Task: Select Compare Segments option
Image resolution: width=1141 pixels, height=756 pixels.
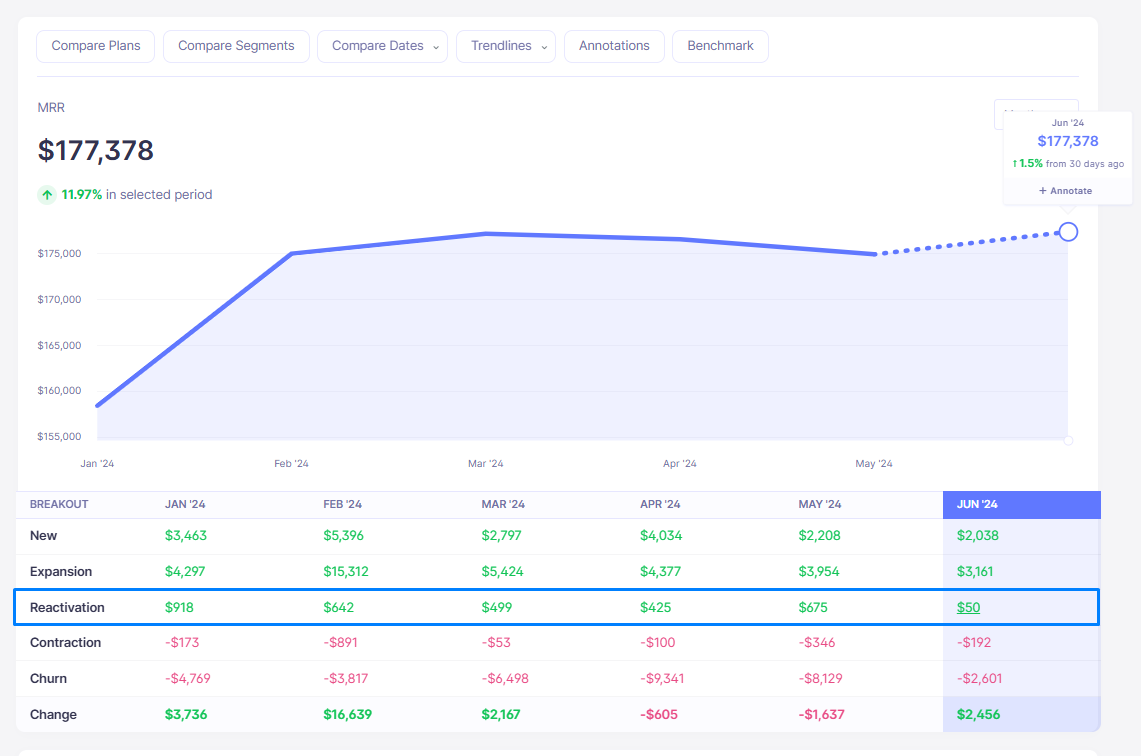Action: [x=236, y=46]
